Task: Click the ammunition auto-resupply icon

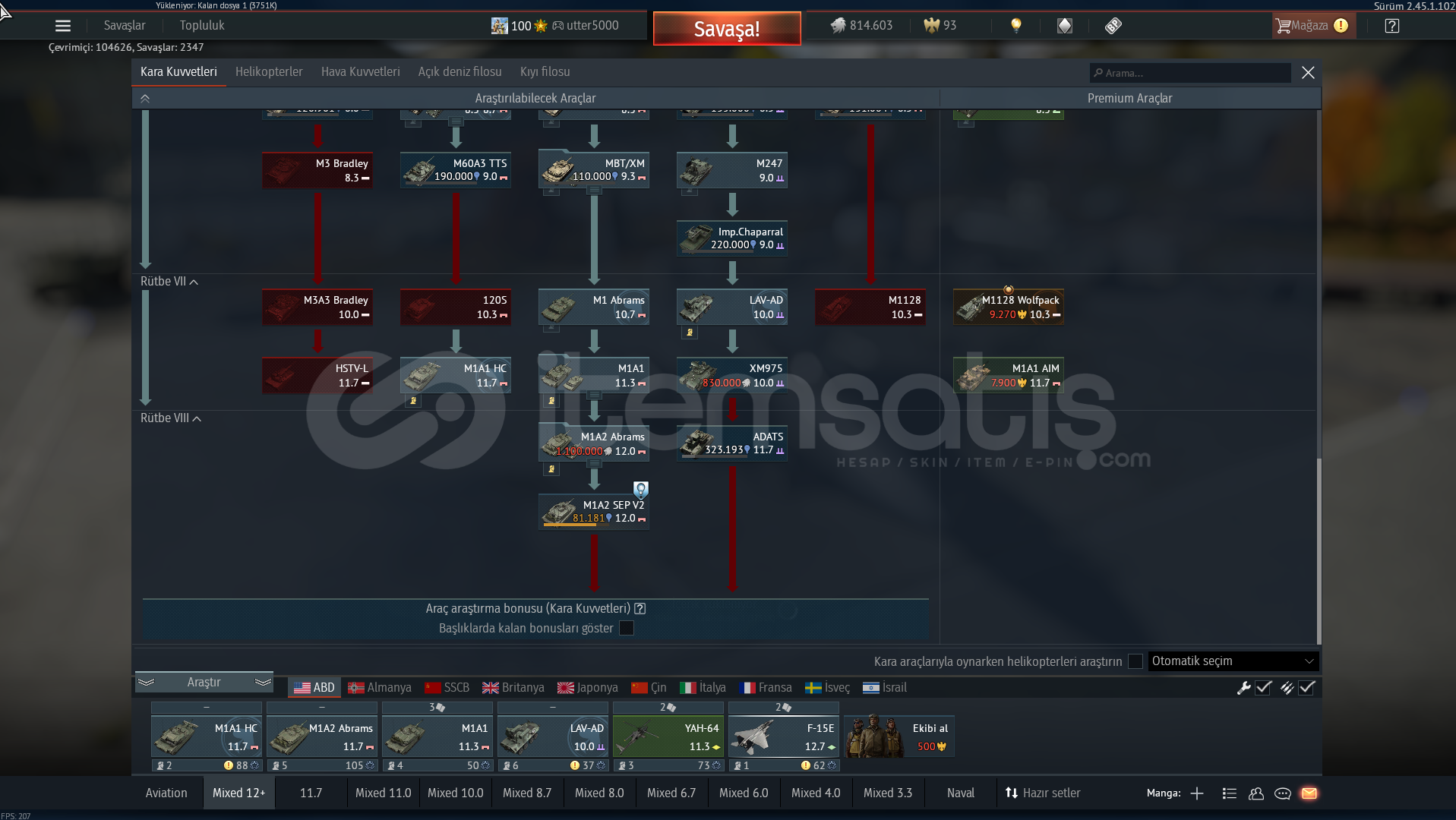Action: [1287, 688]
